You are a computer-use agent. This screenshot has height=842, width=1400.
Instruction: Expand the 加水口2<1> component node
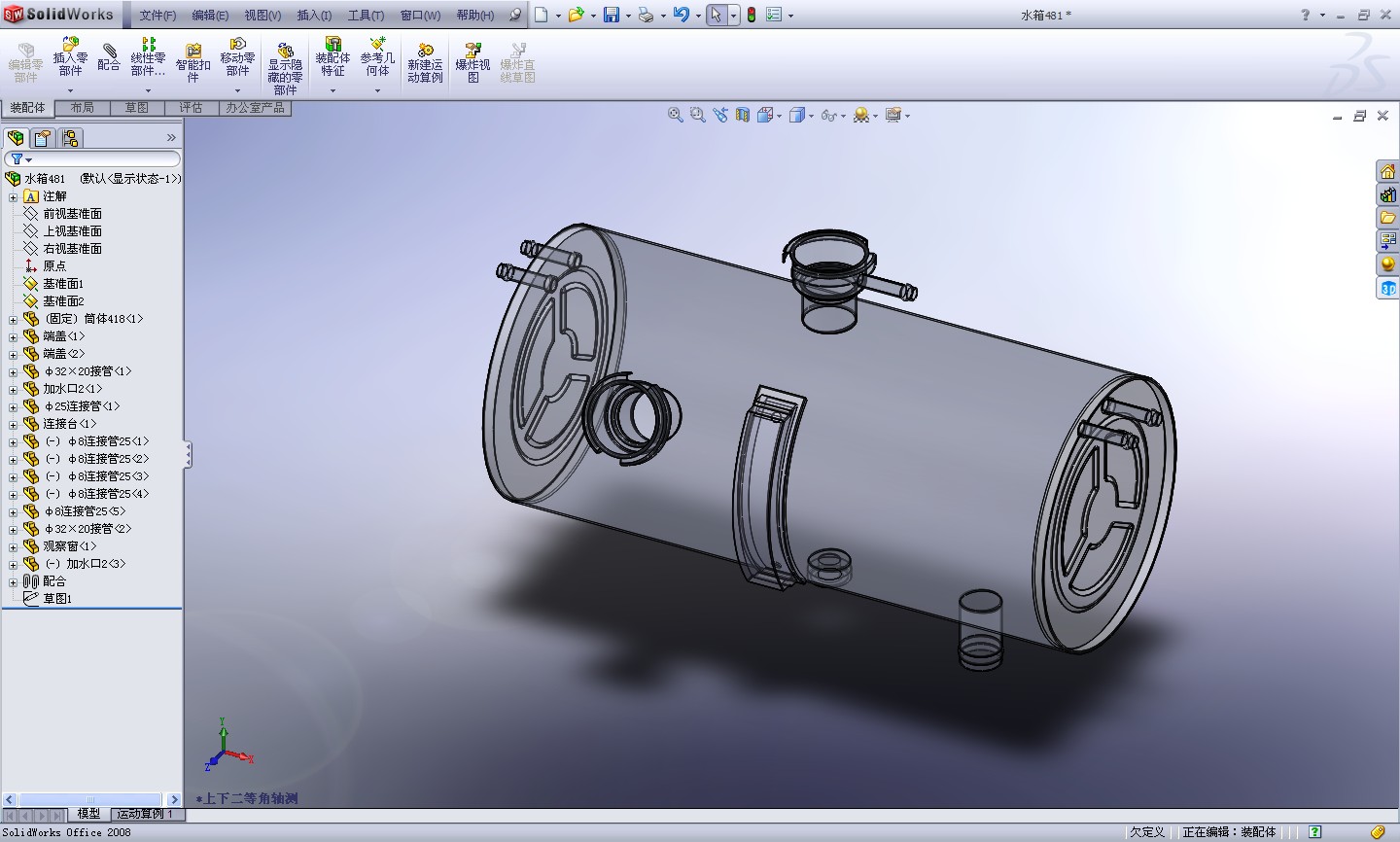point(14,389)
